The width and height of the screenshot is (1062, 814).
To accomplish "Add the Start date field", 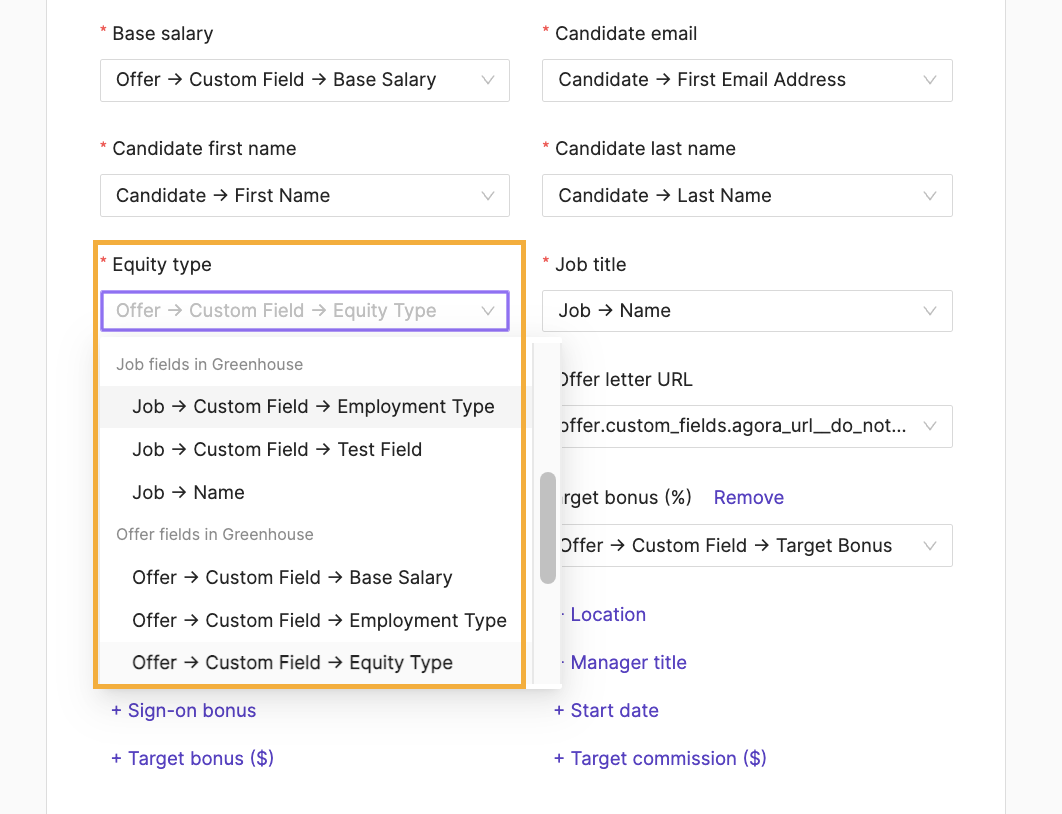I will tap(606, 710).
